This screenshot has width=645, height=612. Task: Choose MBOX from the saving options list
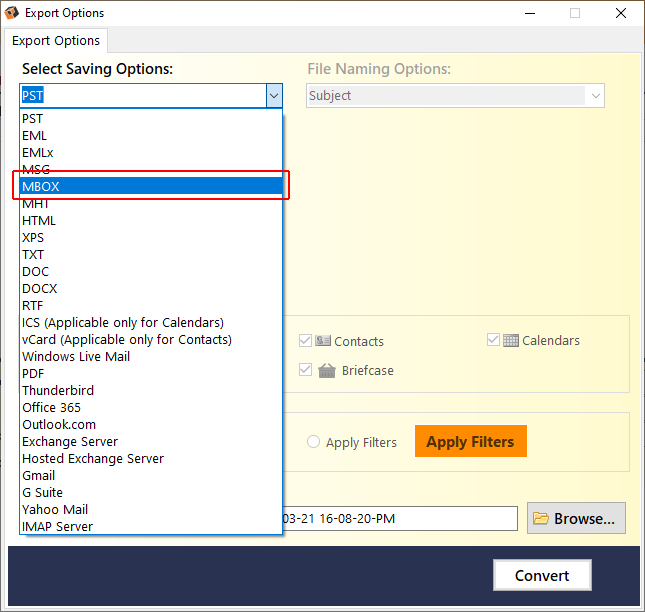click(151, 186)
